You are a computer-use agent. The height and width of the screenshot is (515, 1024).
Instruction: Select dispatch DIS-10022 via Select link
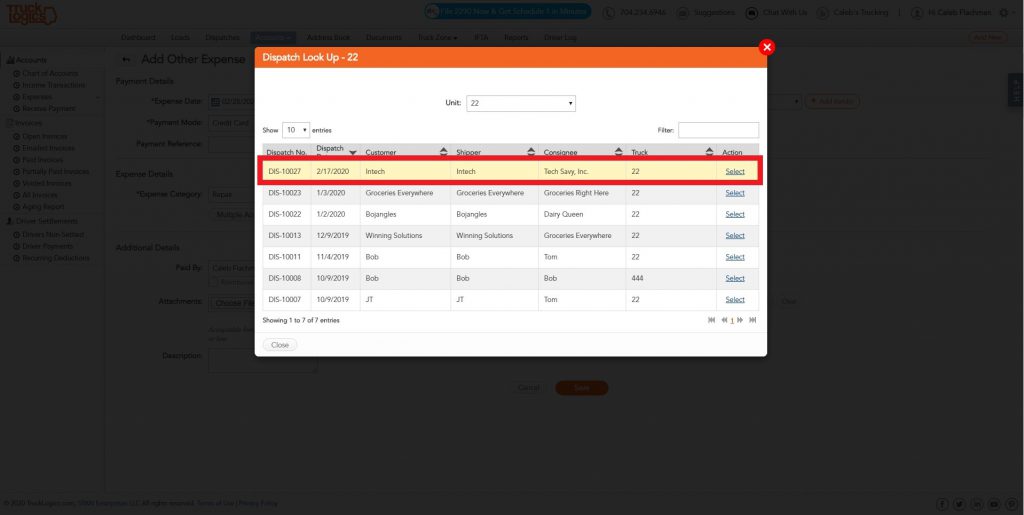tap(735, 214)
